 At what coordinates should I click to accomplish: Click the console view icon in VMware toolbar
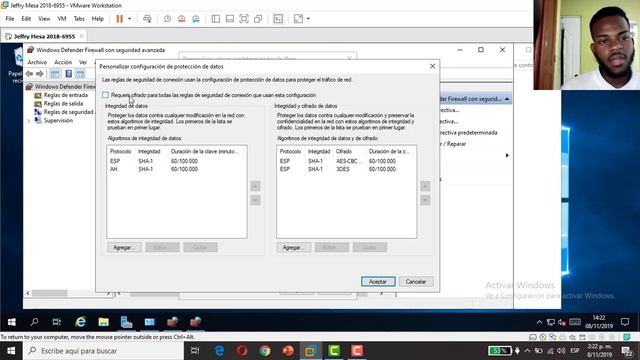278,19
